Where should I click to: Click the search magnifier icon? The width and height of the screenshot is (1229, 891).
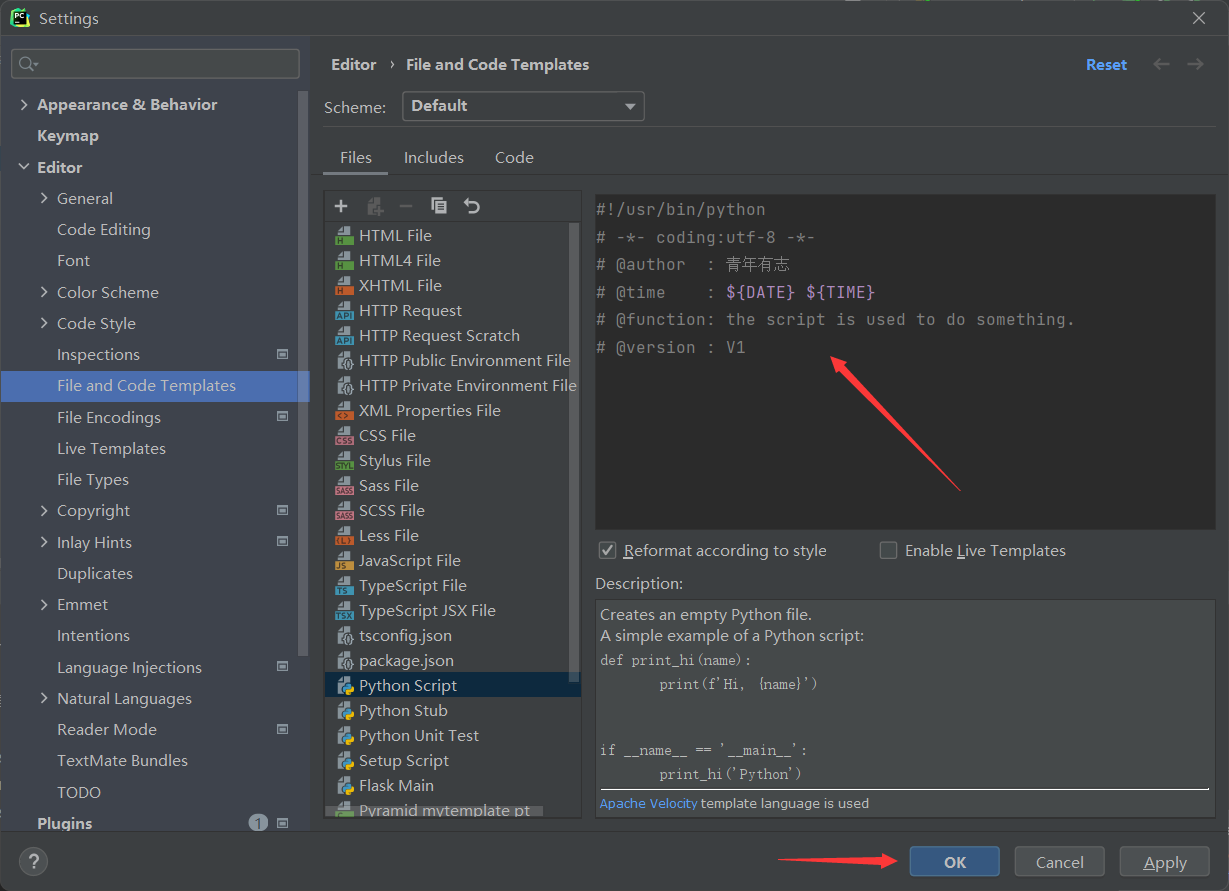28,64
